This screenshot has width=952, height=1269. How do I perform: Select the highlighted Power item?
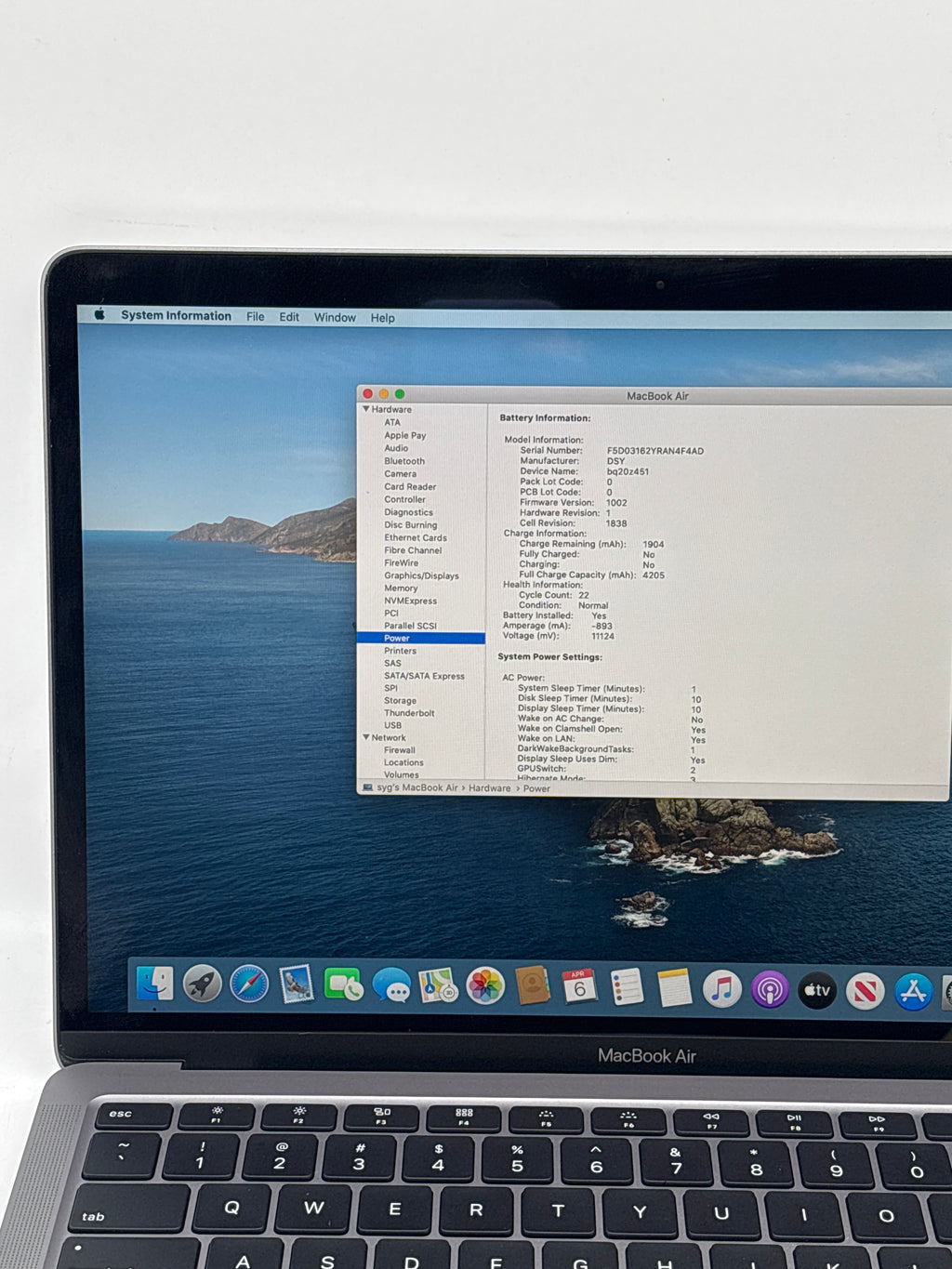420,639
